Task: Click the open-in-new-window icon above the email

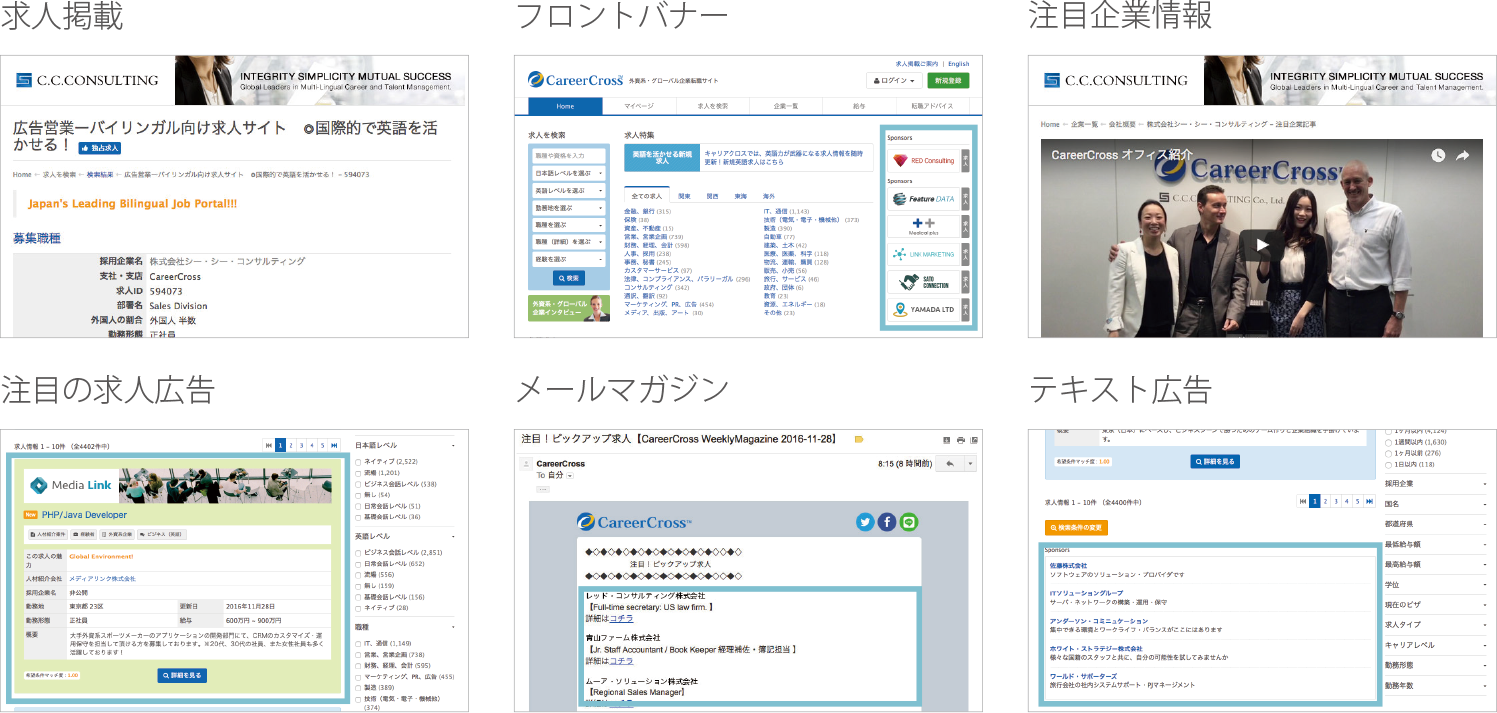Action: [x=975, y=440]
